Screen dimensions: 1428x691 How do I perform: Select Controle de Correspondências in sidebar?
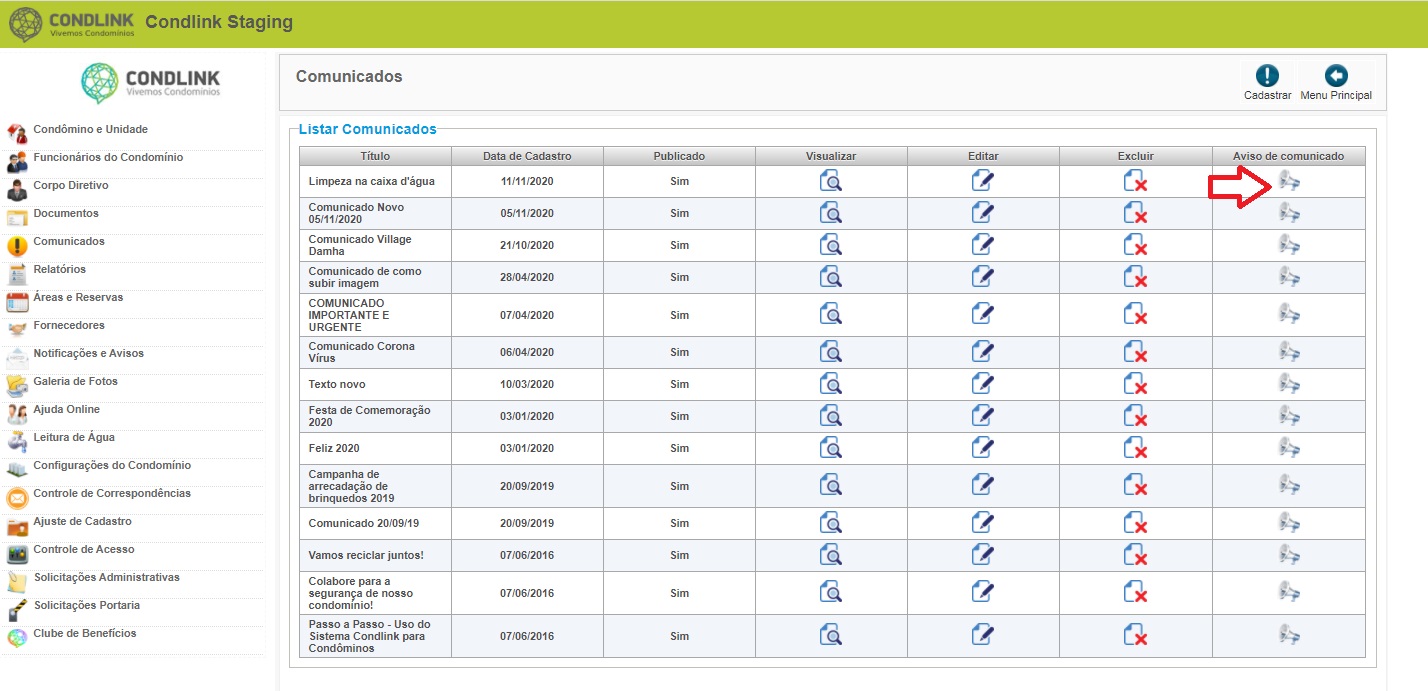112,493
